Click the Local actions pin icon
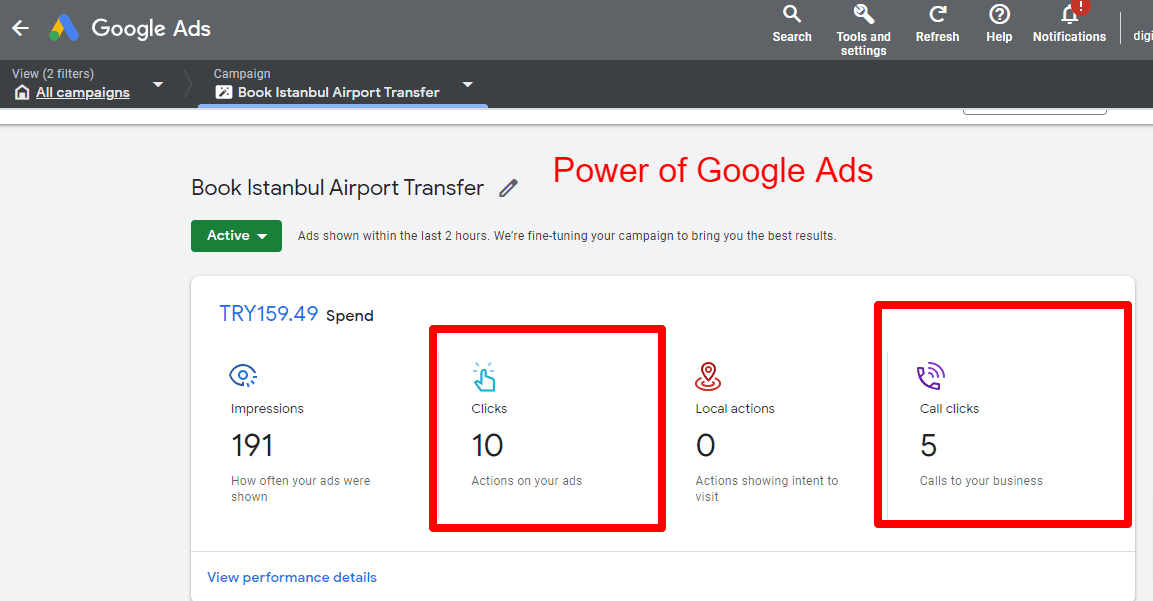1153x601 pixels. [708, 376]
